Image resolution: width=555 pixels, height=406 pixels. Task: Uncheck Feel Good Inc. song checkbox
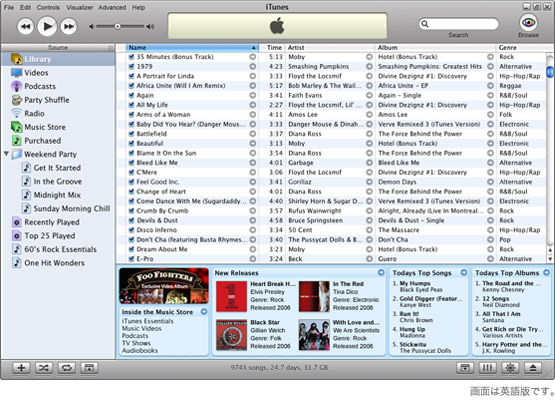(131, 182)
